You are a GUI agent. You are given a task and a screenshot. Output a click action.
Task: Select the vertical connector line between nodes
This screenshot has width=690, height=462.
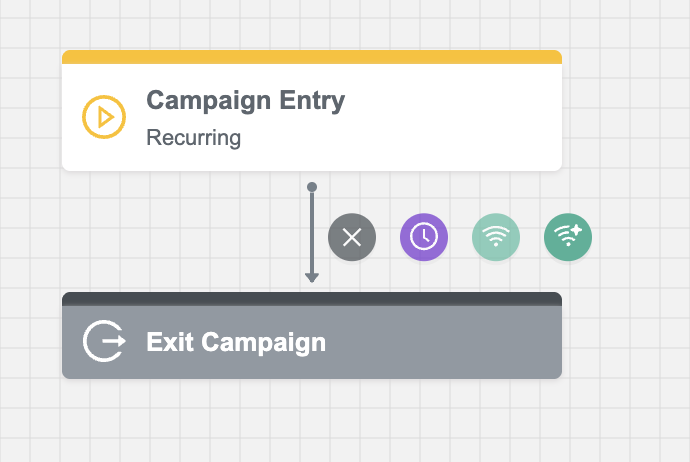coord(312,230)
